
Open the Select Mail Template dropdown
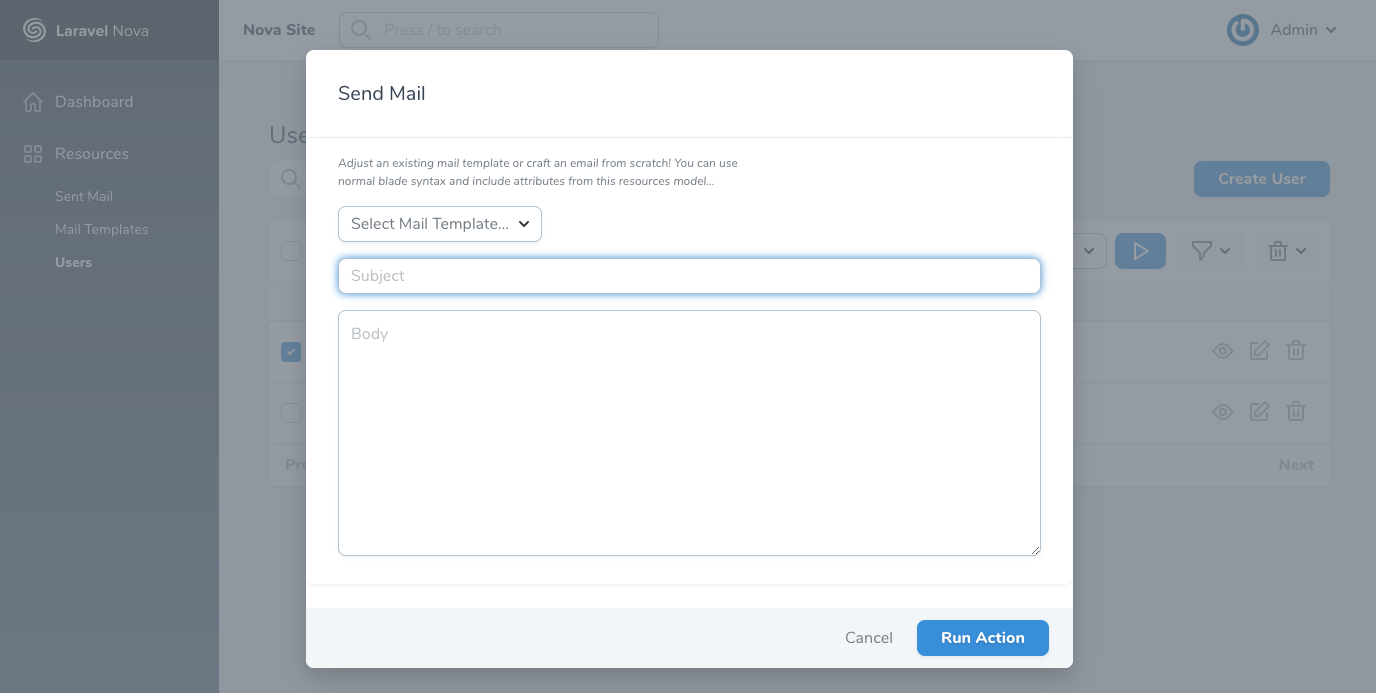pyautogui.click(x=440, y=224)
